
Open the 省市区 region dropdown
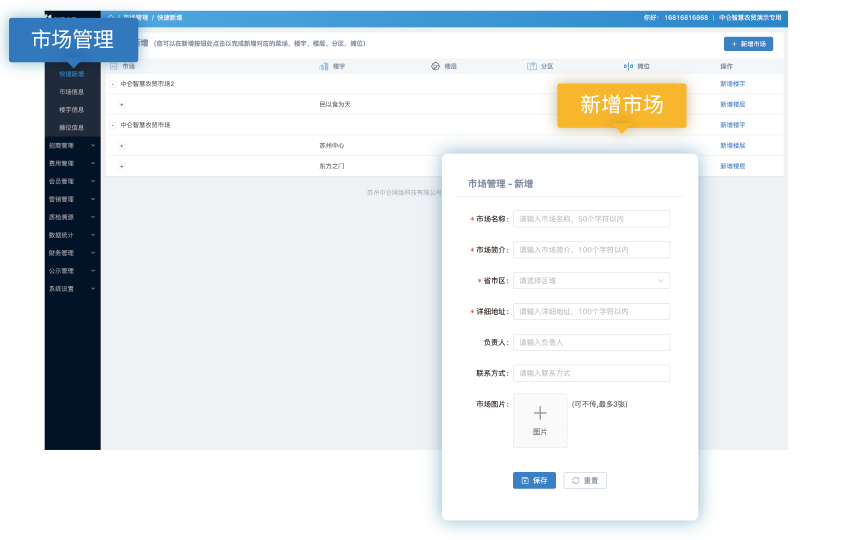point(591,281)
